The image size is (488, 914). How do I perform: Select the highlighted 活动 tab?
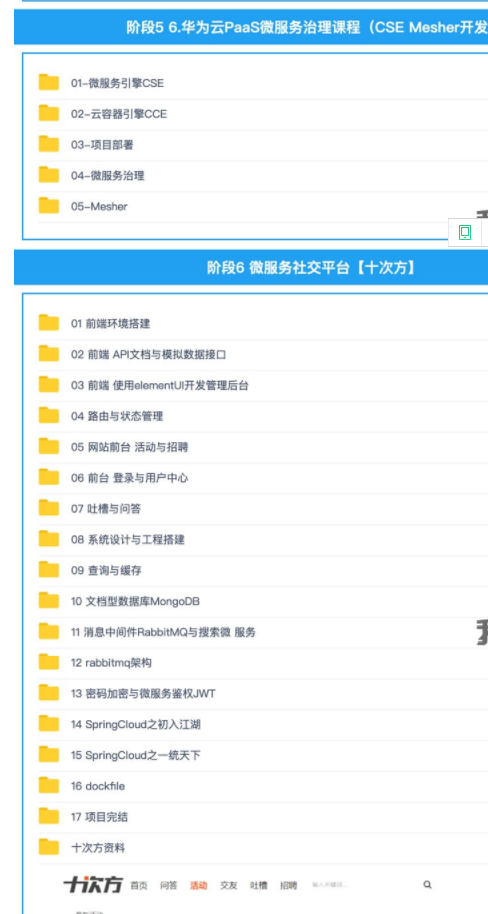[x=198, y=885]
